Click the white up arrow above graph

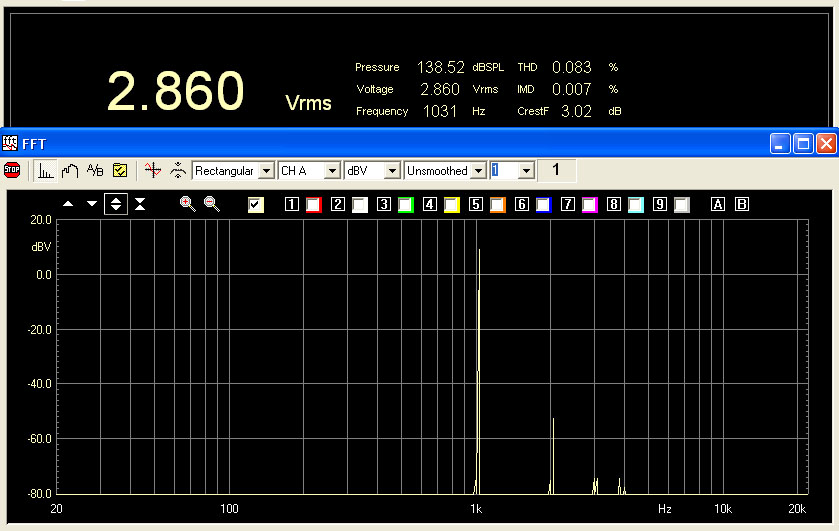coord(68,204)
